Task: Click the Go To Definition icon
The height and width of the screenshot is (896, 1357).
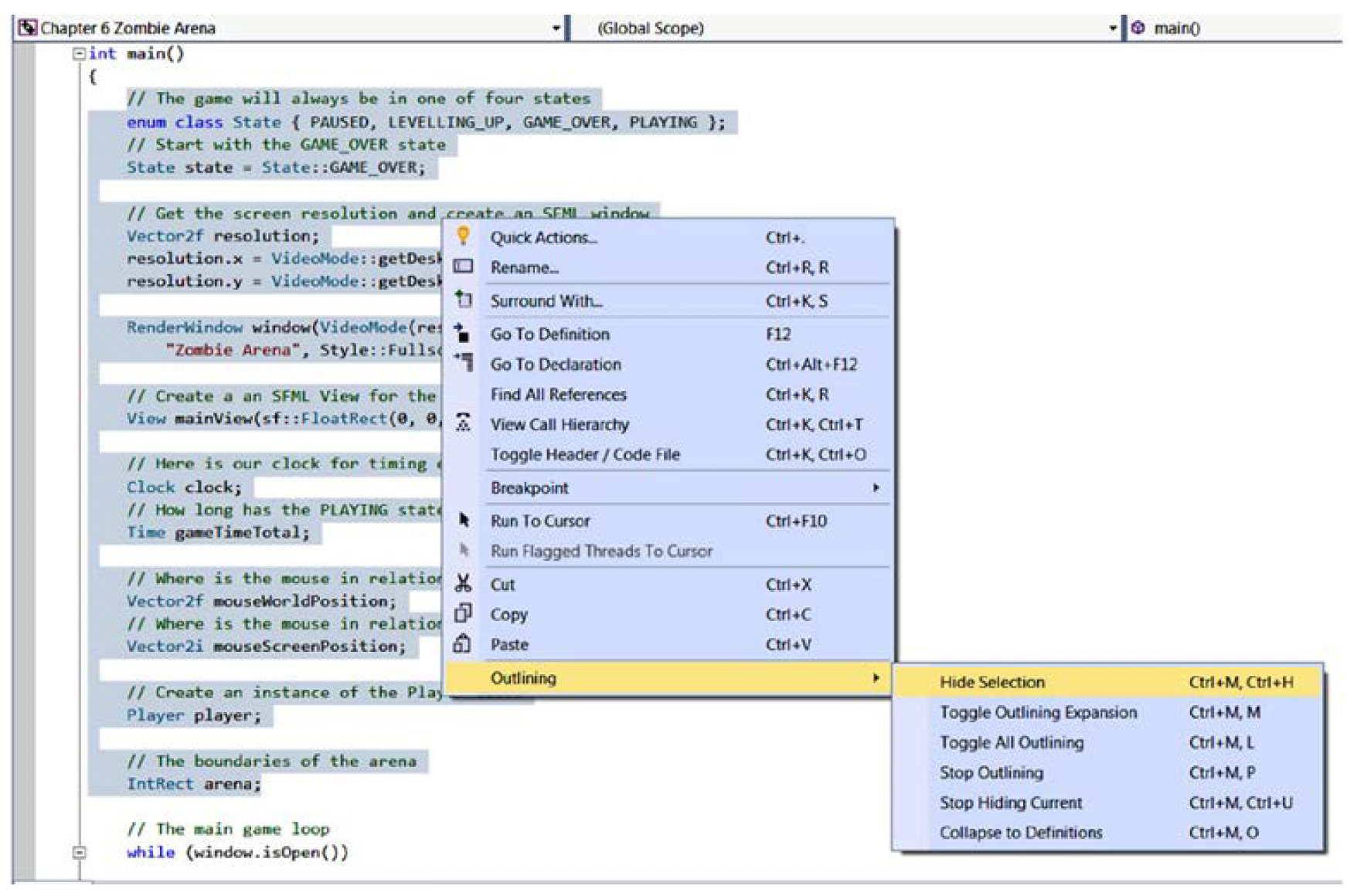Action: tap(462, 333)
